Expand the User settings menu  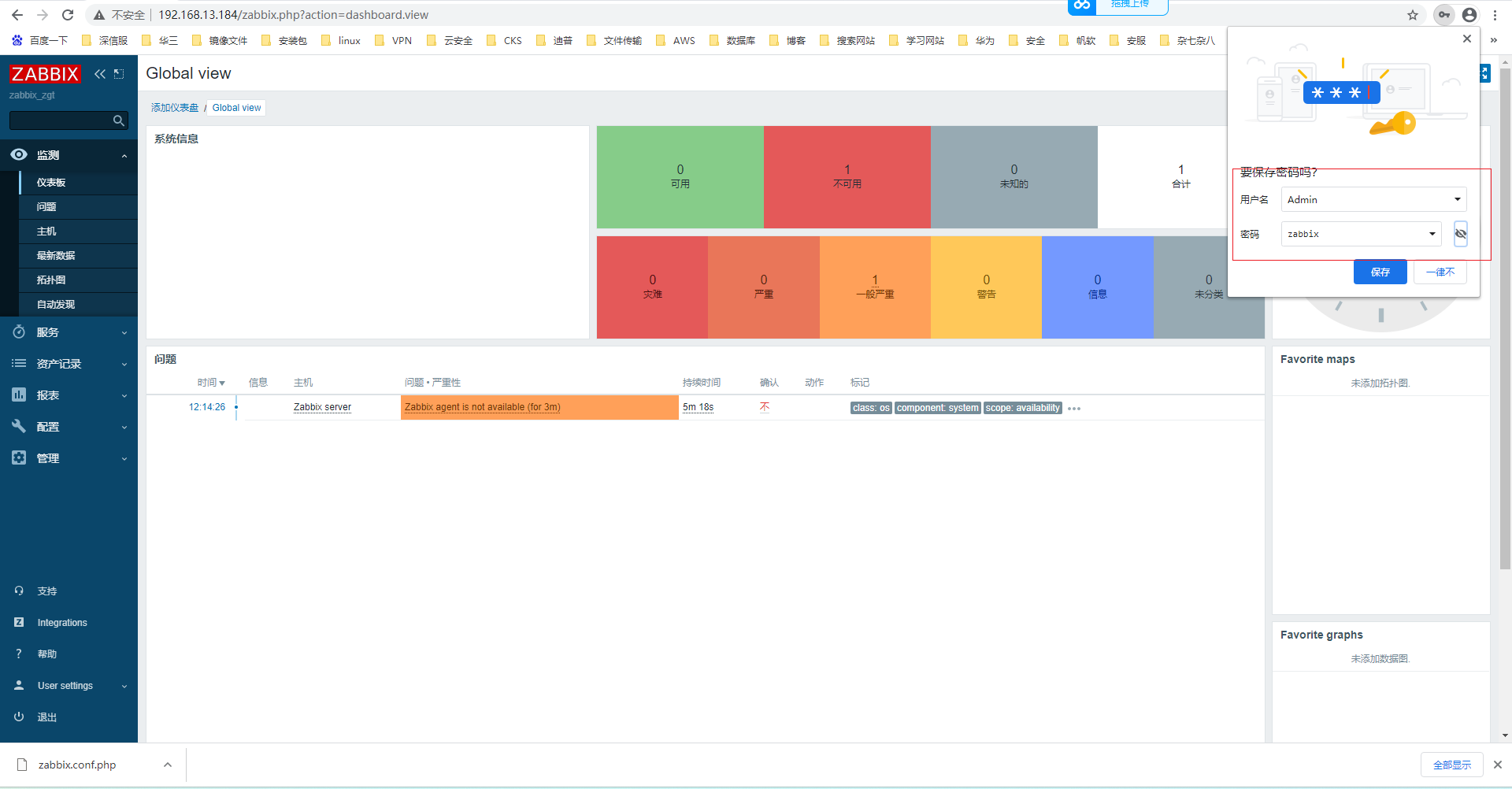point(69,686)
